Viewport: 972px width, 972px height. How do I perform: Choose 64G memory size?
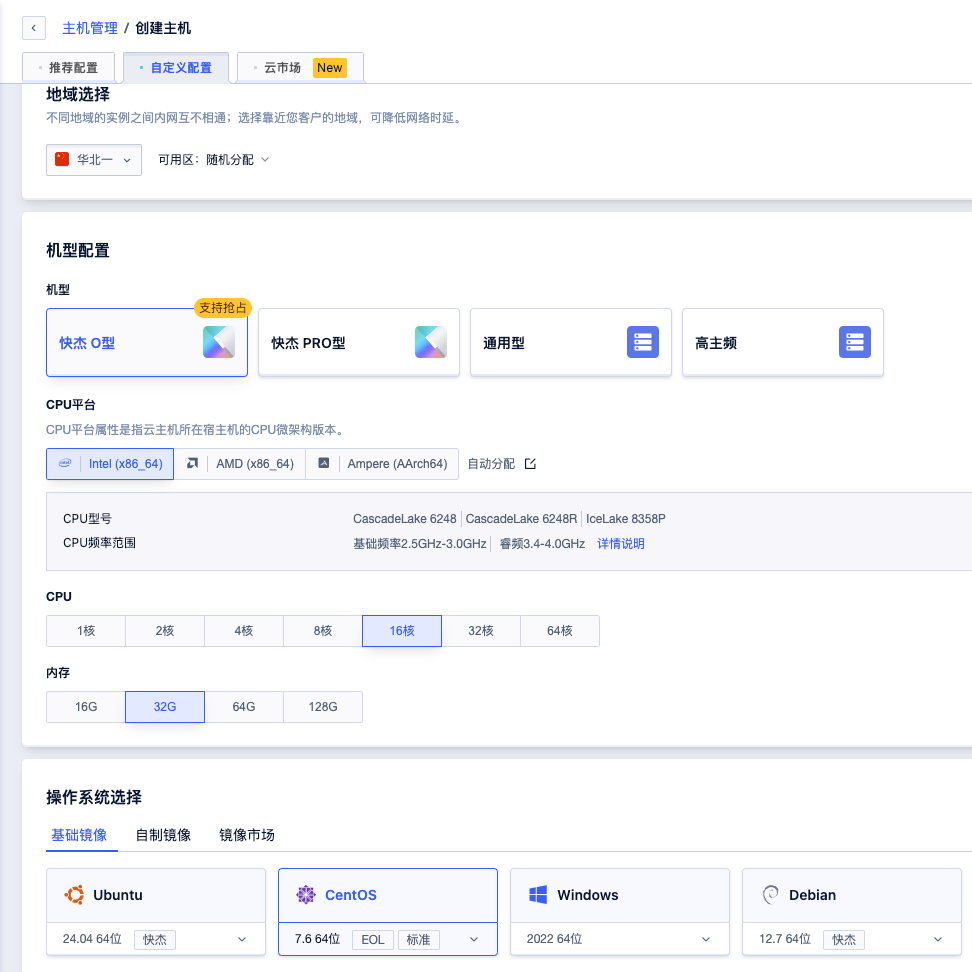click(244, 707)
